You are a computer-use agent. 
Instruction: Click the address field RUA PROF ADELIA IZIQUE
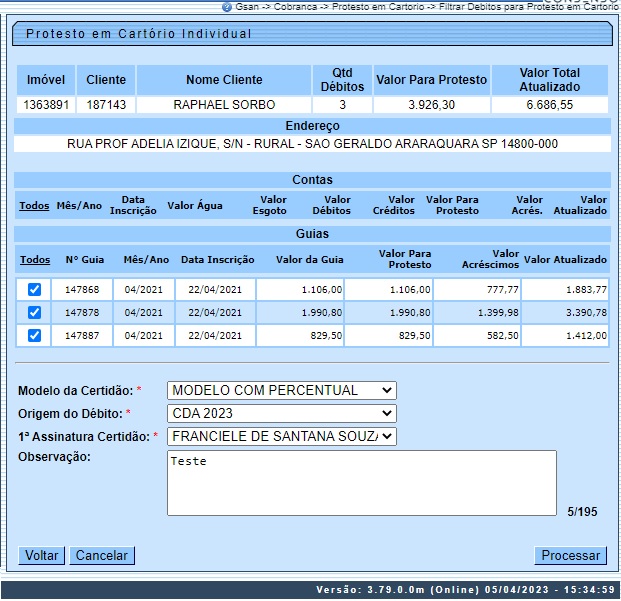coord(312,143)
